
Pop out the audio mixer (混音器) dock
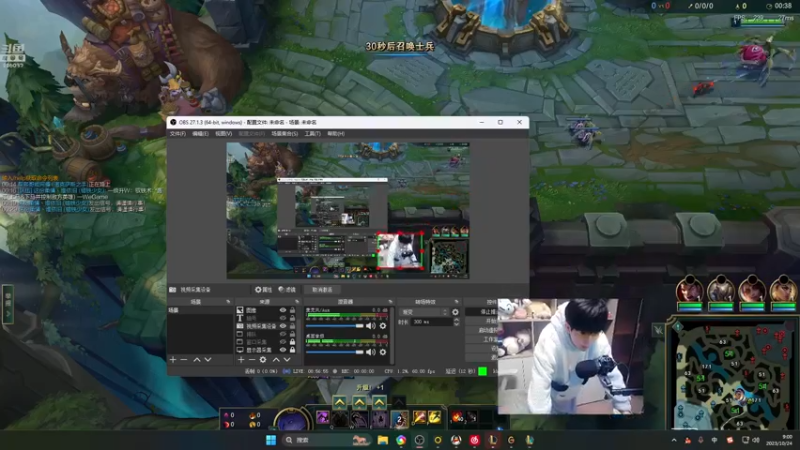[390, 302]
